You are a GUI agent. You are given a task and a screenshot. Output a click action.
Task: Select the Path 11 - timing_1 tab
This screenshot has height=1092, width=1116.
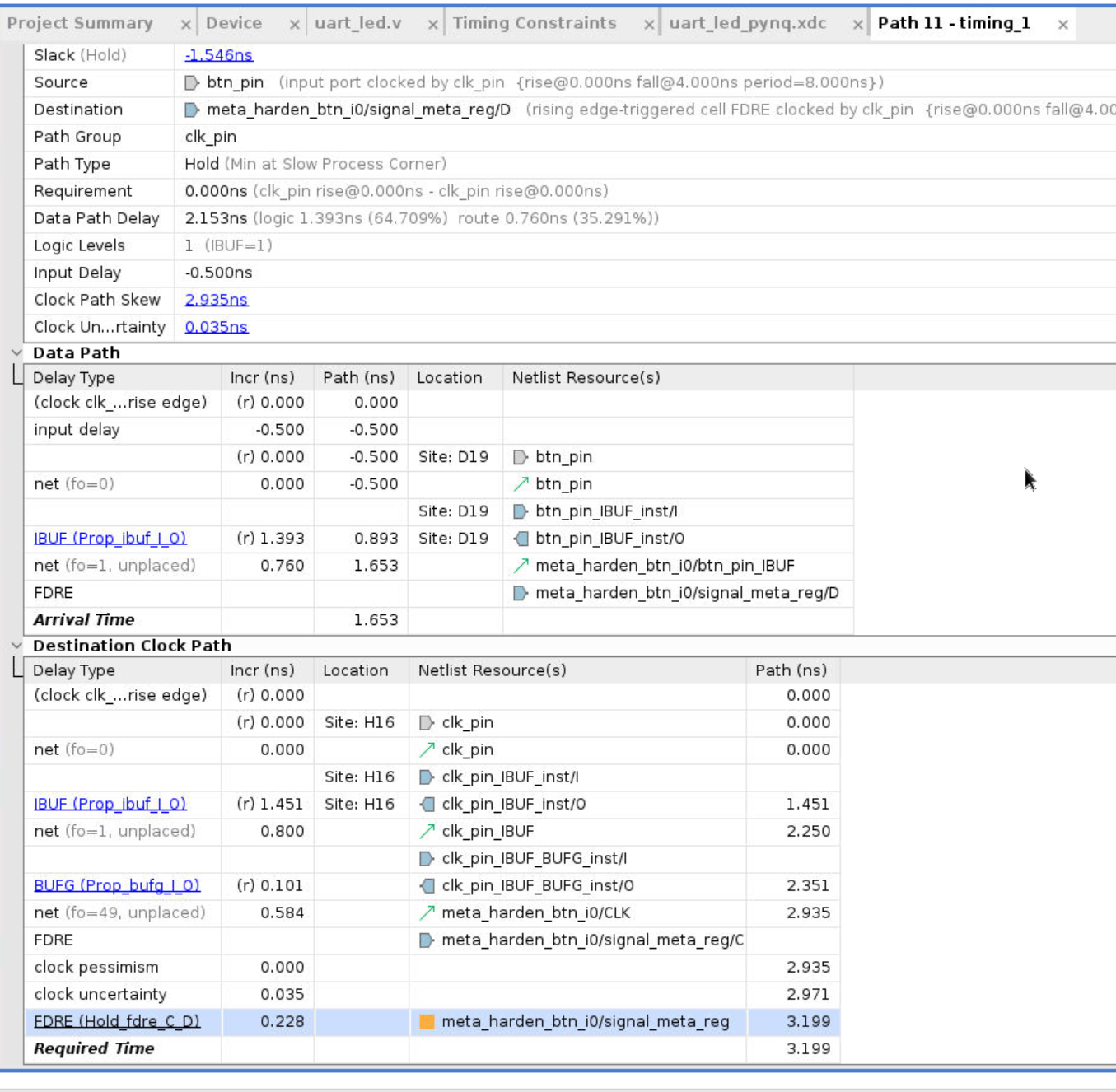point(954,23)
